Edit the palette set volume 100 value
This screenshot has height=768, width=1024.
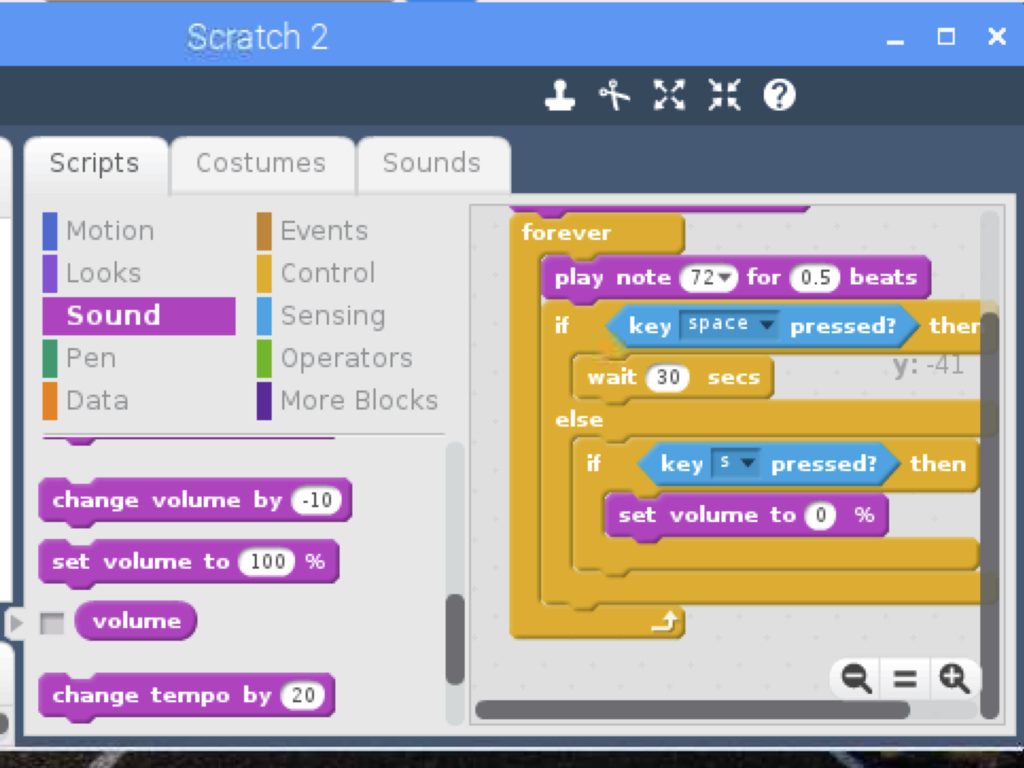tap(266, 562)
